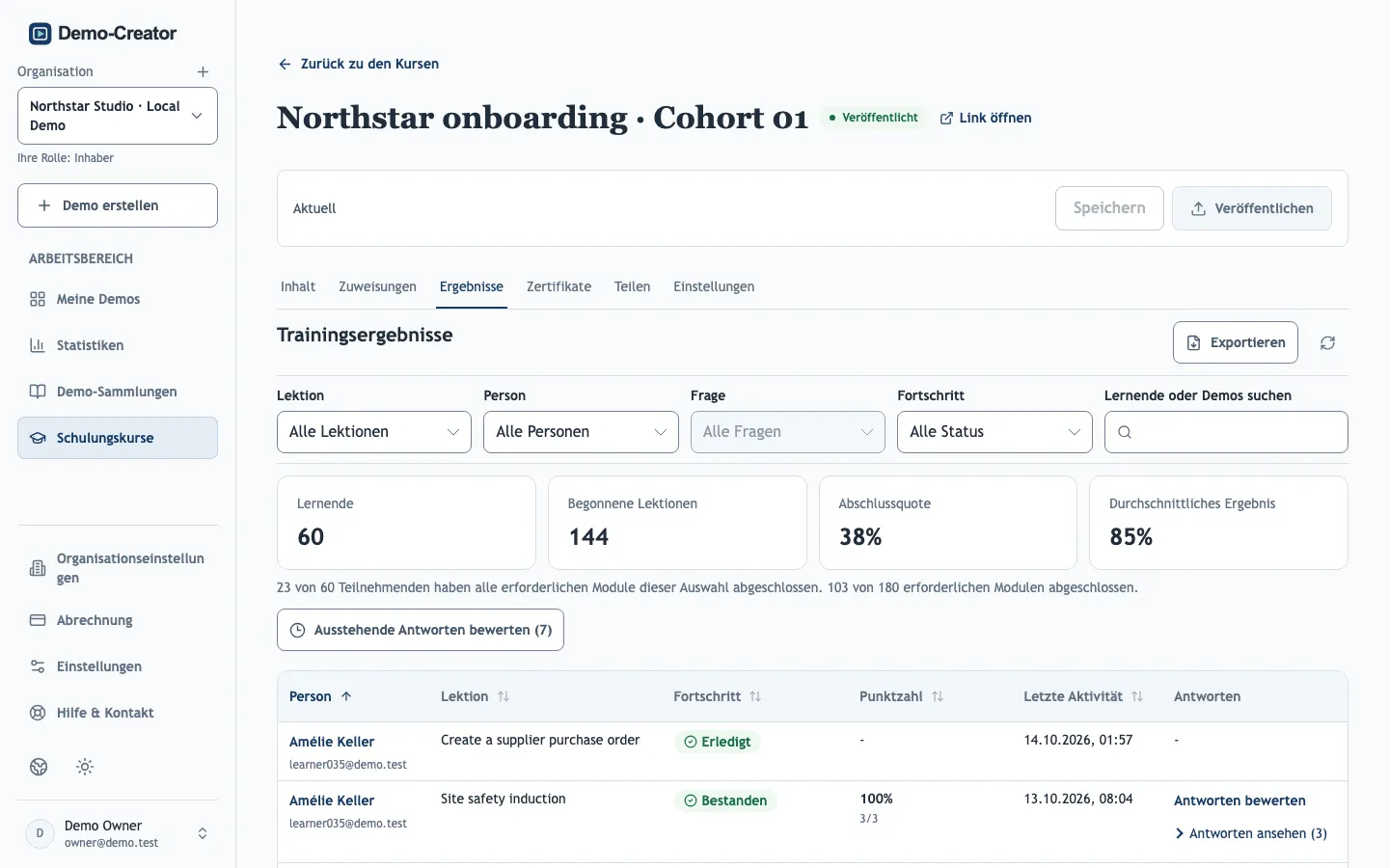Sort by Person column arrow

(346, 696)
